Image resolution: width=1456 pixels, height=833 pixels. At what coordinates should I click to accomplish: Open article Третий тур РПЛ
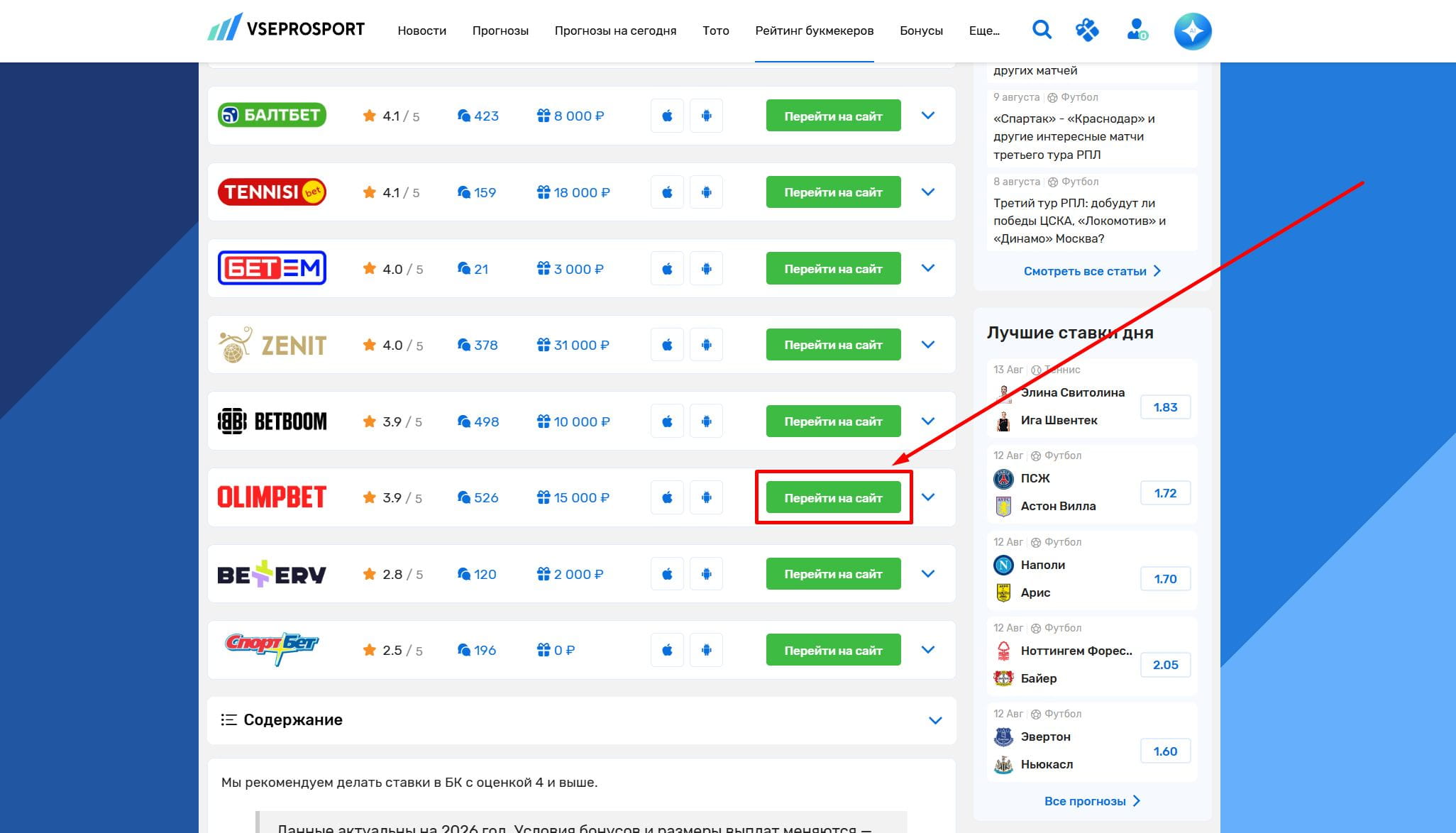[x=1079, y=221]
